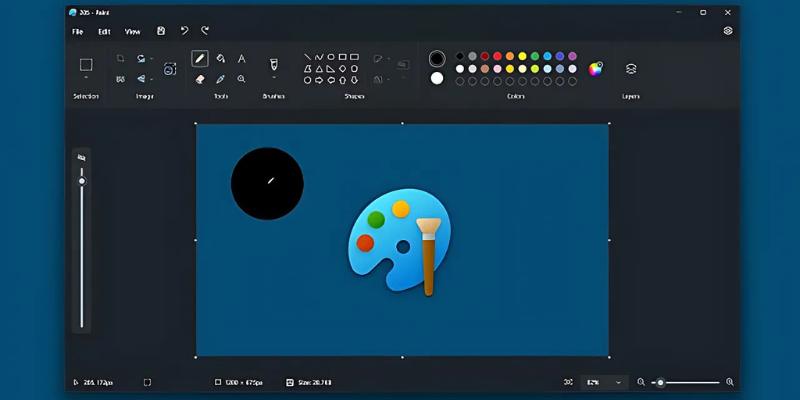The width and height of the screenshot is (800, 400).
Task: Click the zoom slider handle
Action: 661,382
